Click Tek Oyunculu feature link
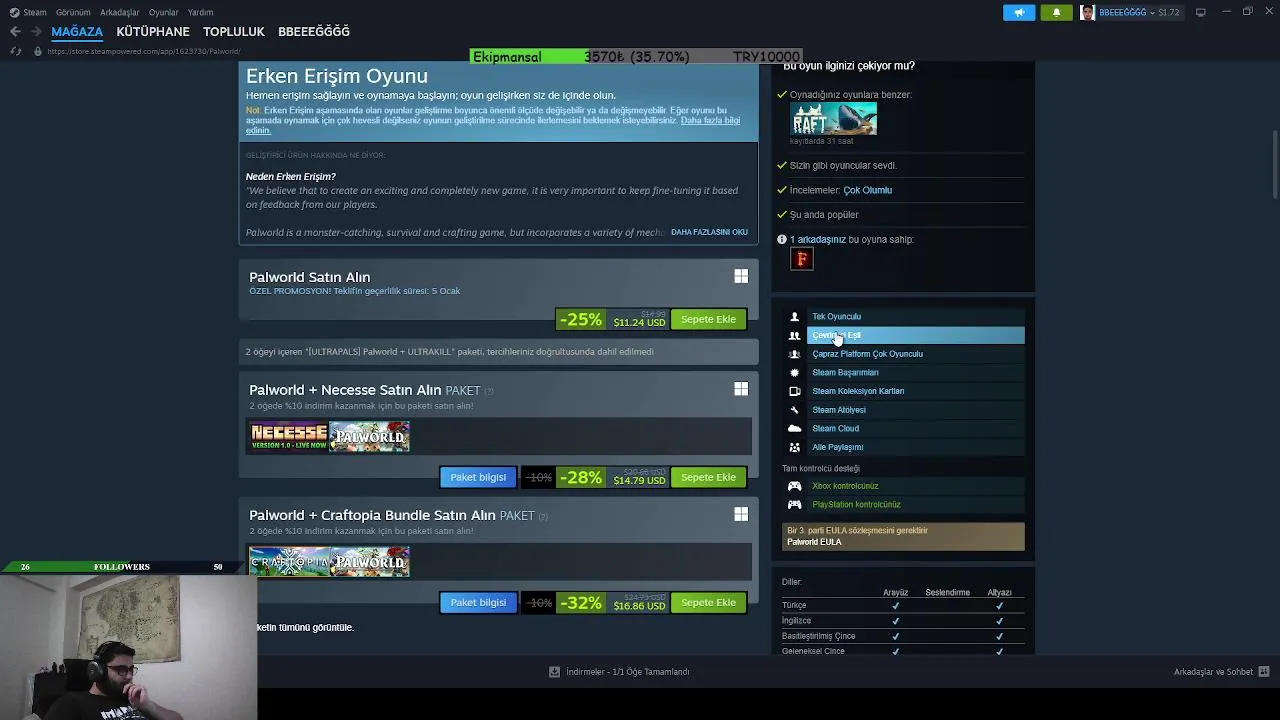 [x=836, y=317]
